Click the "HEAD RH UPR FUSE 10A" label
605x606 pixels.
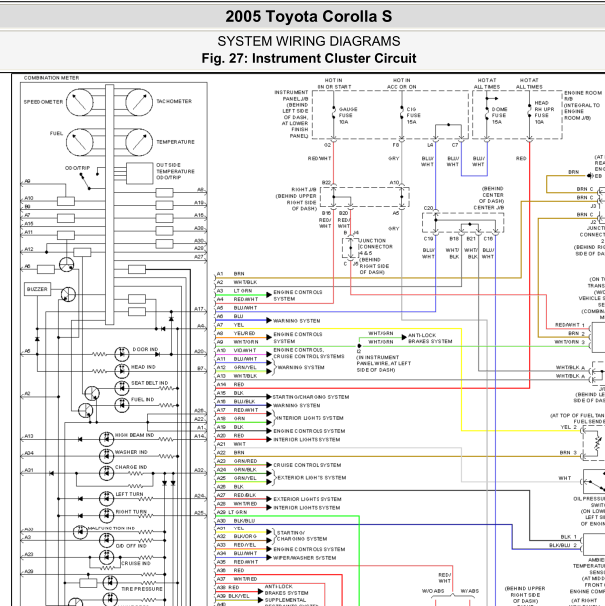coord(544,112)
